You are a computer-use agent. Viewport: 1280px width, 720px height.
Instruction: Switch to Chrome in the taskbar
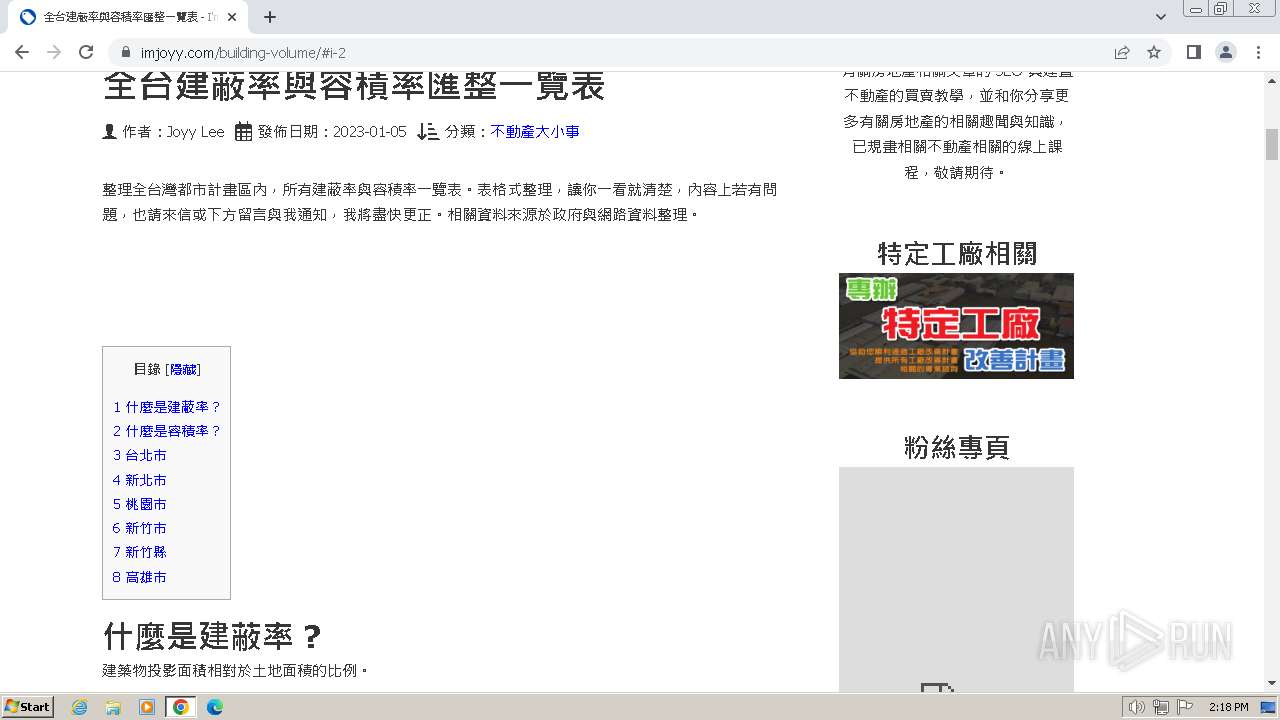pyautogui.click(x=181, y=707)
